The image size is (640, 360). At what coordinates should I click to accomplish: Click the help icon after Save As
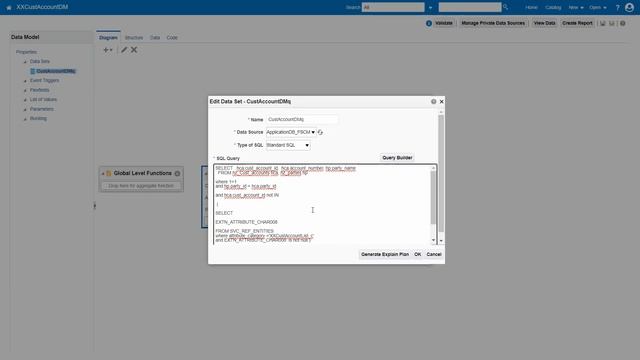(622, 23)
